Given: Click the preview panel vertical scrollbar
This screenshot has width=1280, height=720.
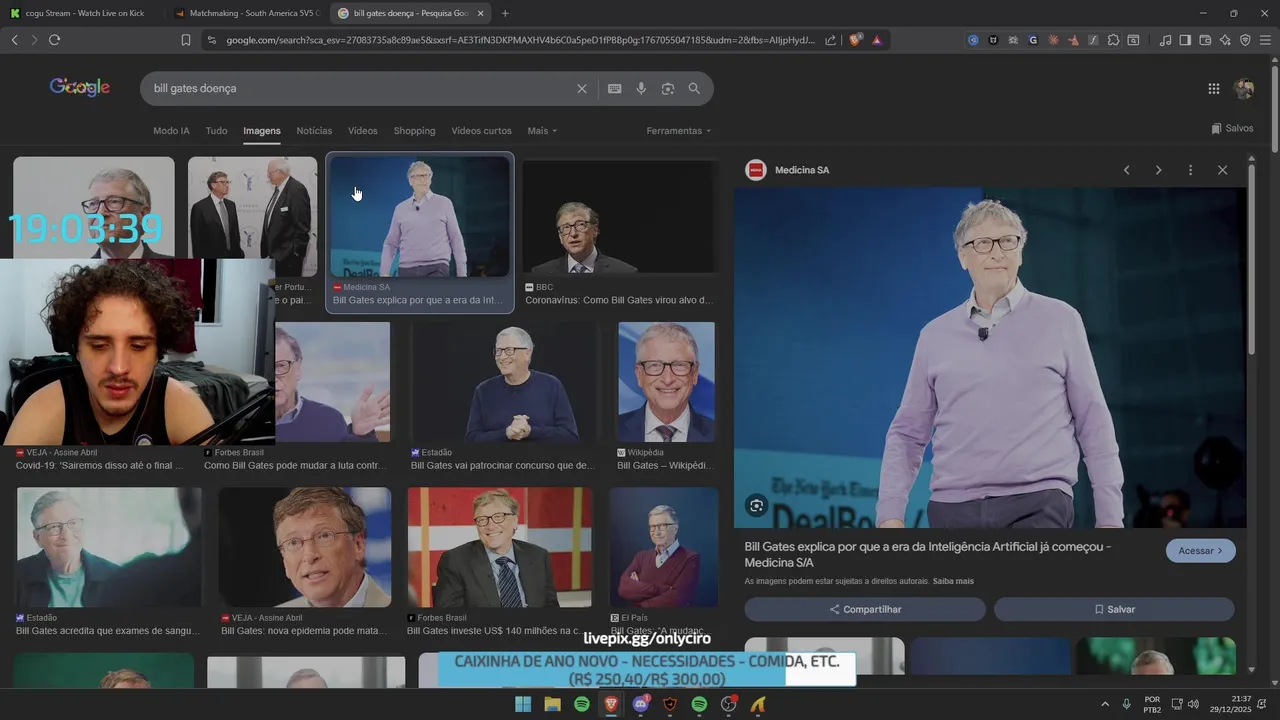Looking at the screenshot, I should pos(1251,258).
